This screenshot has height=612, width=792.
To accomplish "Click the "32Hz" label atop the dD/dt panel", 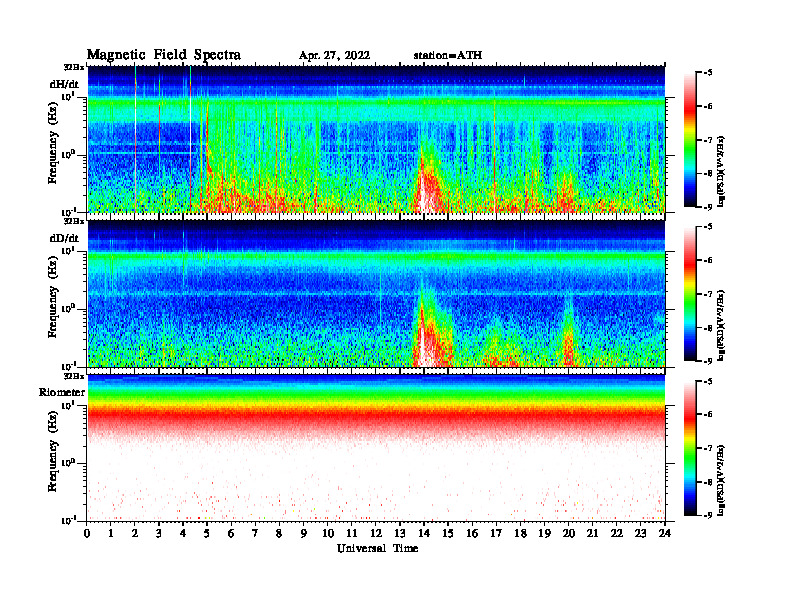I will pyautogui.click(x=74, y=221).
